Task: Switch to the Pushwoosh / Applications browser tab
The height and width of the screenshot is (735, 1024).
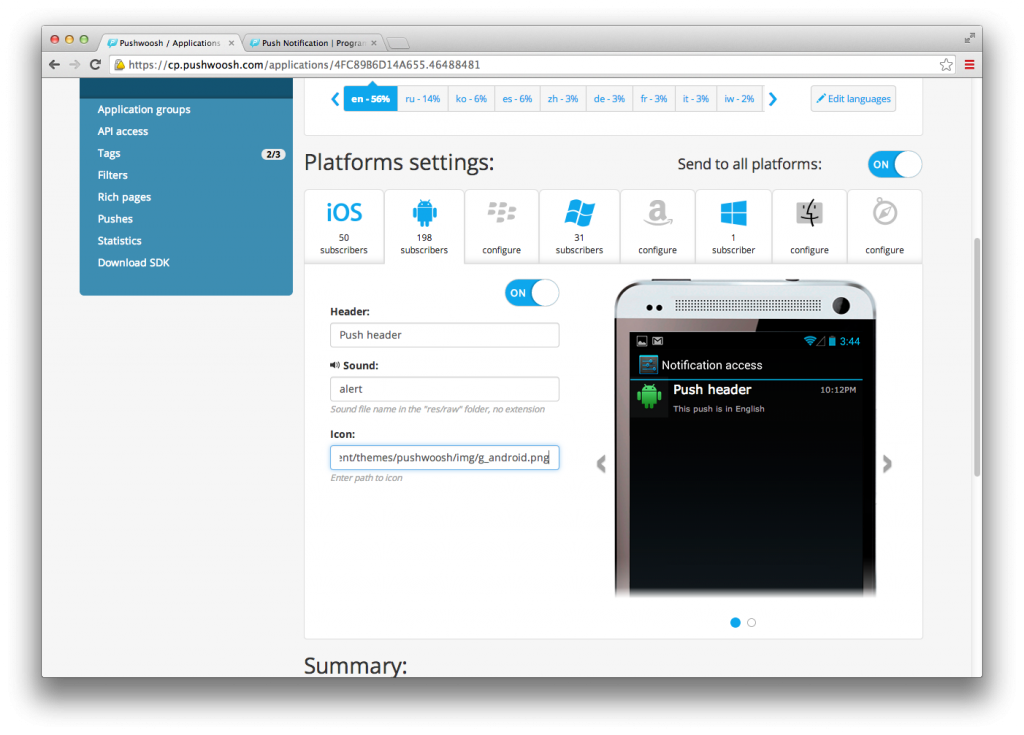Action: pos(170,43)
